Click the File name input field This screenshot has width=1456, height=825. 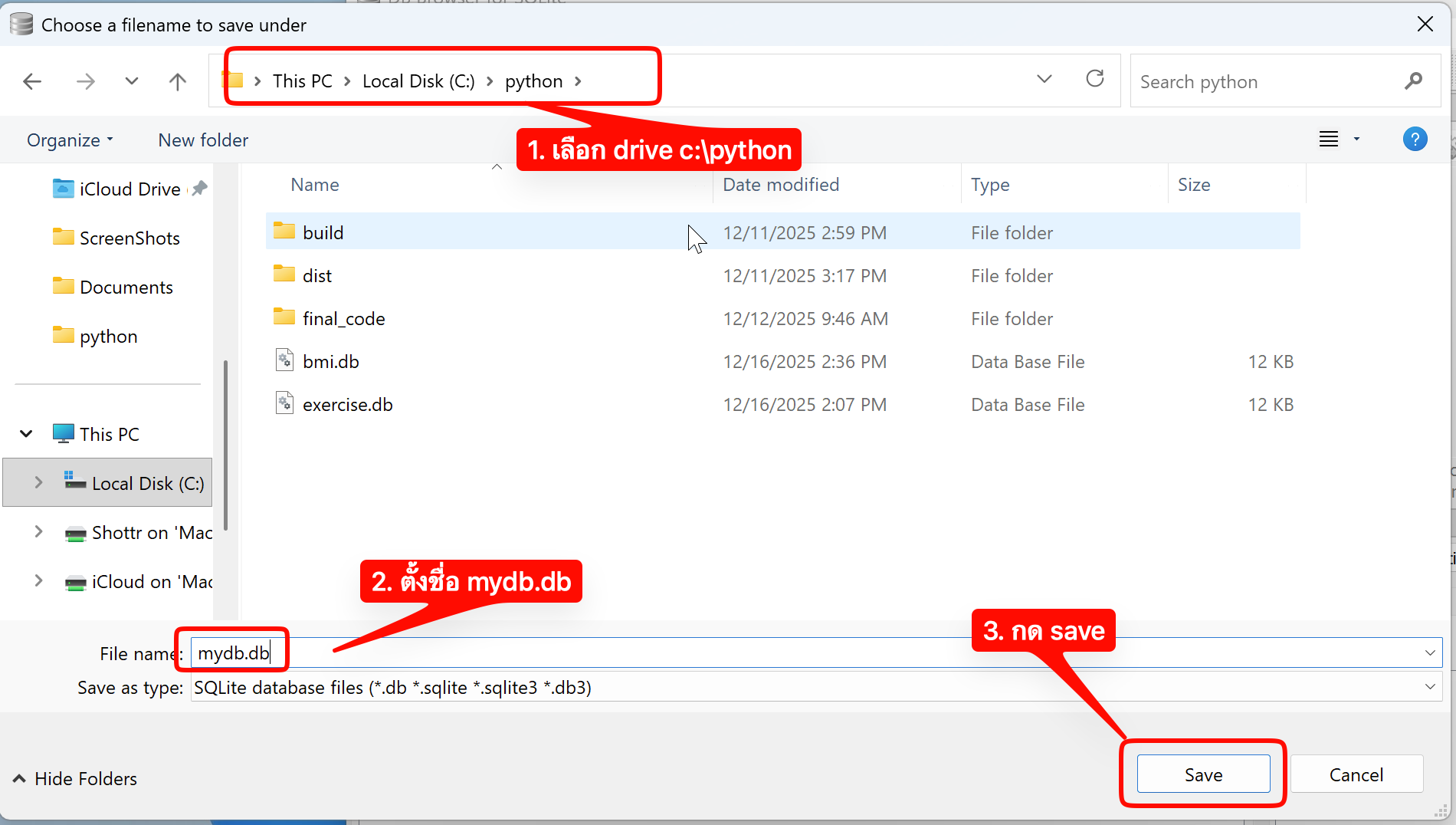766,653
